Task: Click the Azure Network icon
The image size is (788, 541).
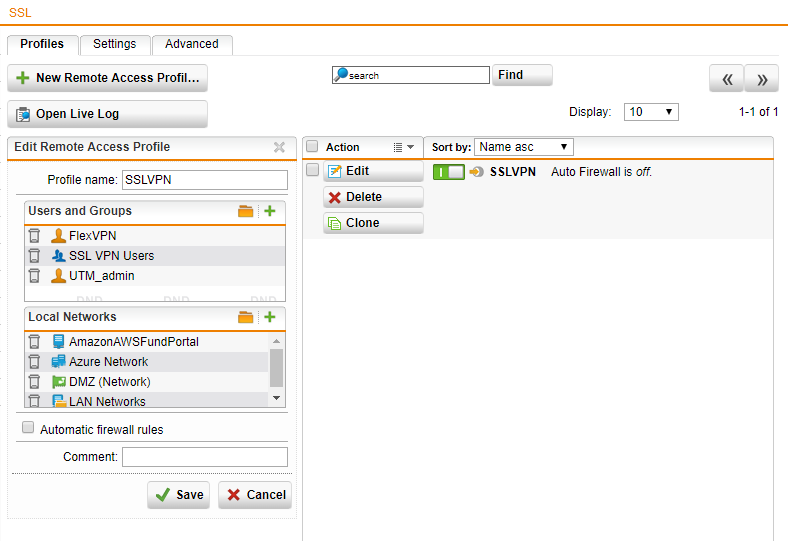Action: (x=58, y=362)
